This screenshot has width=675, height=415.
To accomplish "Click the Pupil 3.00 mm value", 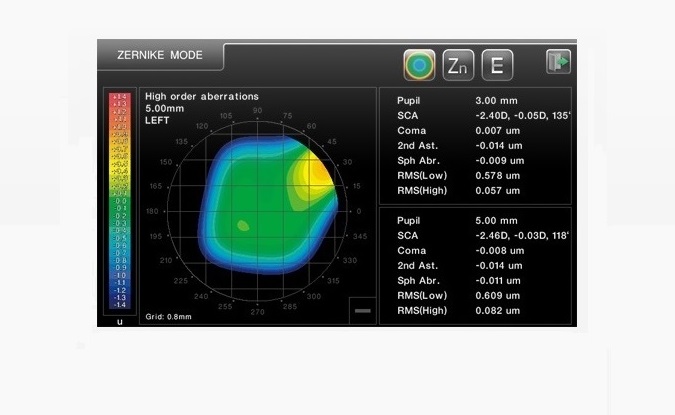I will (496, 101).
